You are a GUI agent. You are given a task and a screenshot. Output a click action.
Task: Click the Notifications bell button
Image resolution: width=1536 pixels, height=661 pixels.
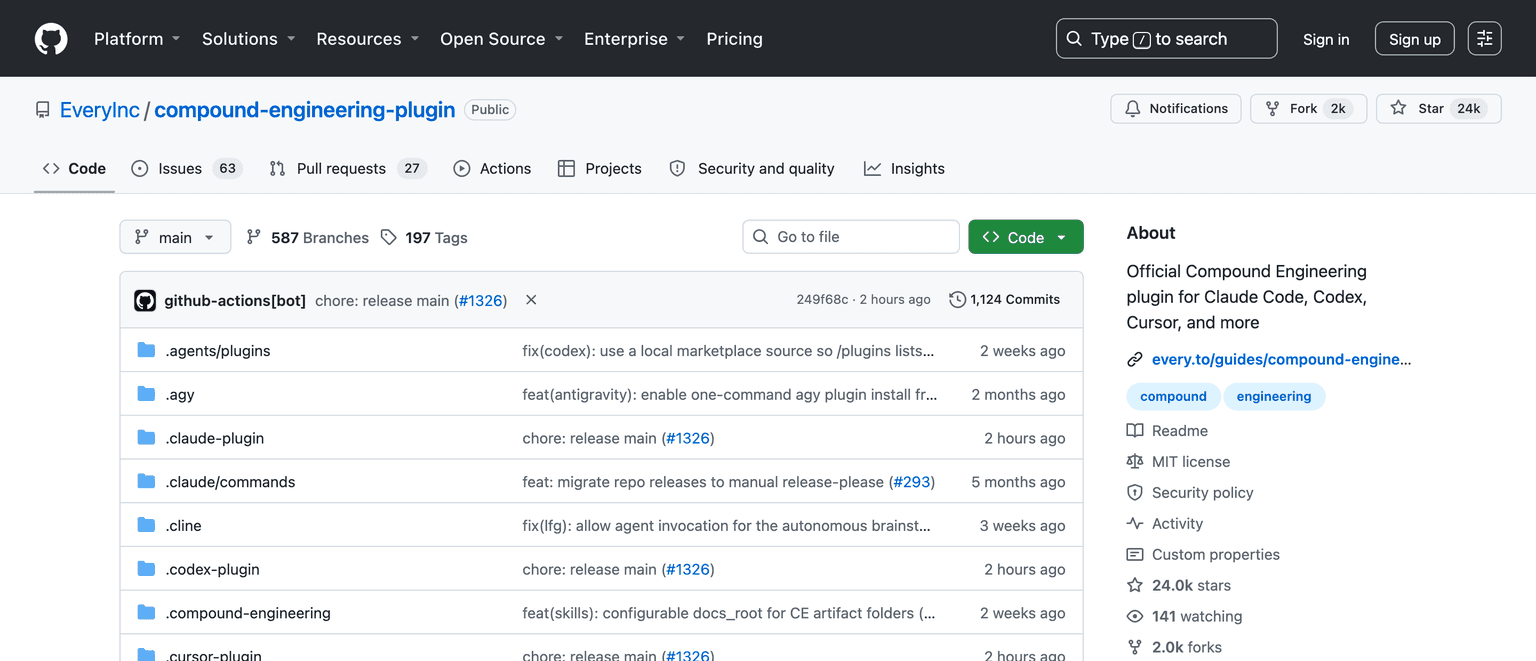1176,109
